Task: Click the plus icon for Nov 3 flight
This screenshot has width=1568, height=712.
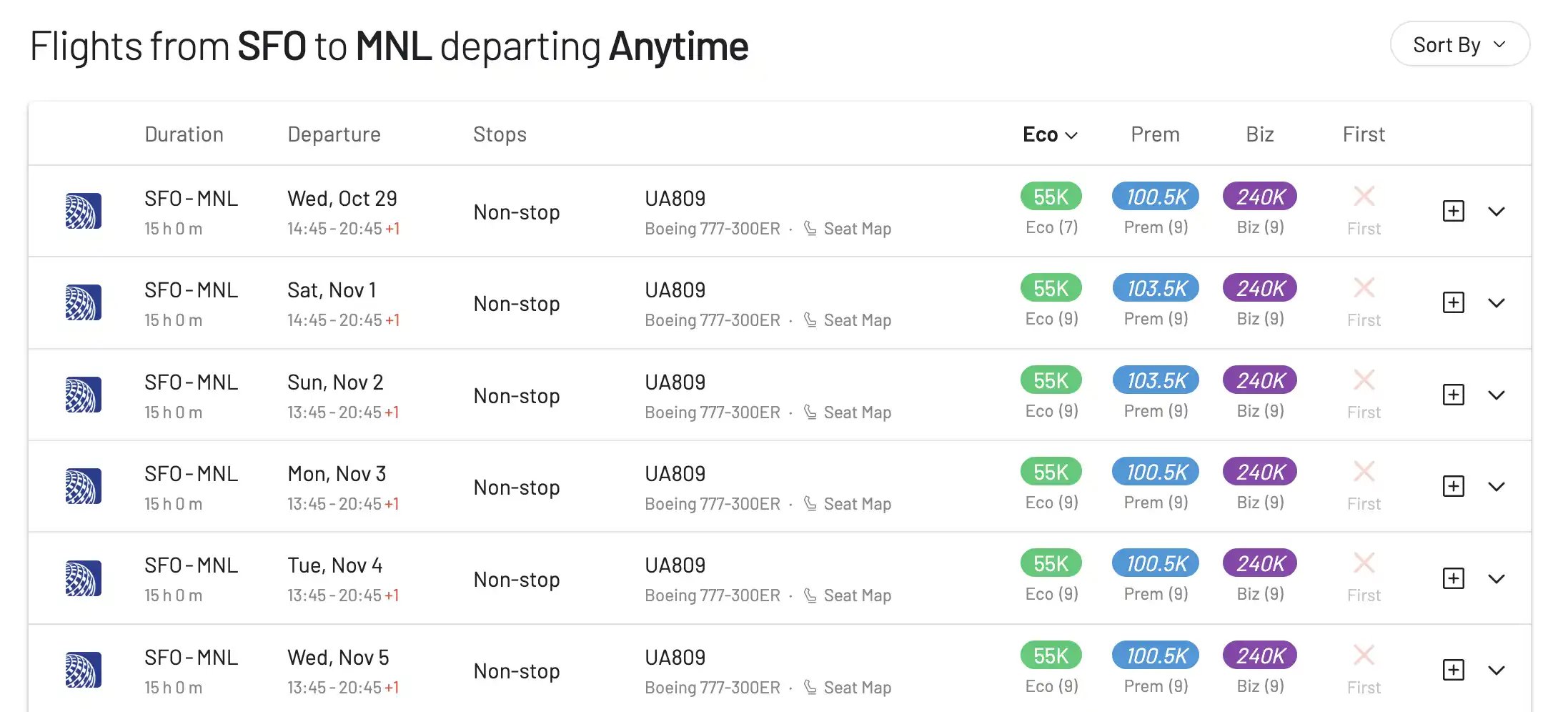Action: 1453,486
